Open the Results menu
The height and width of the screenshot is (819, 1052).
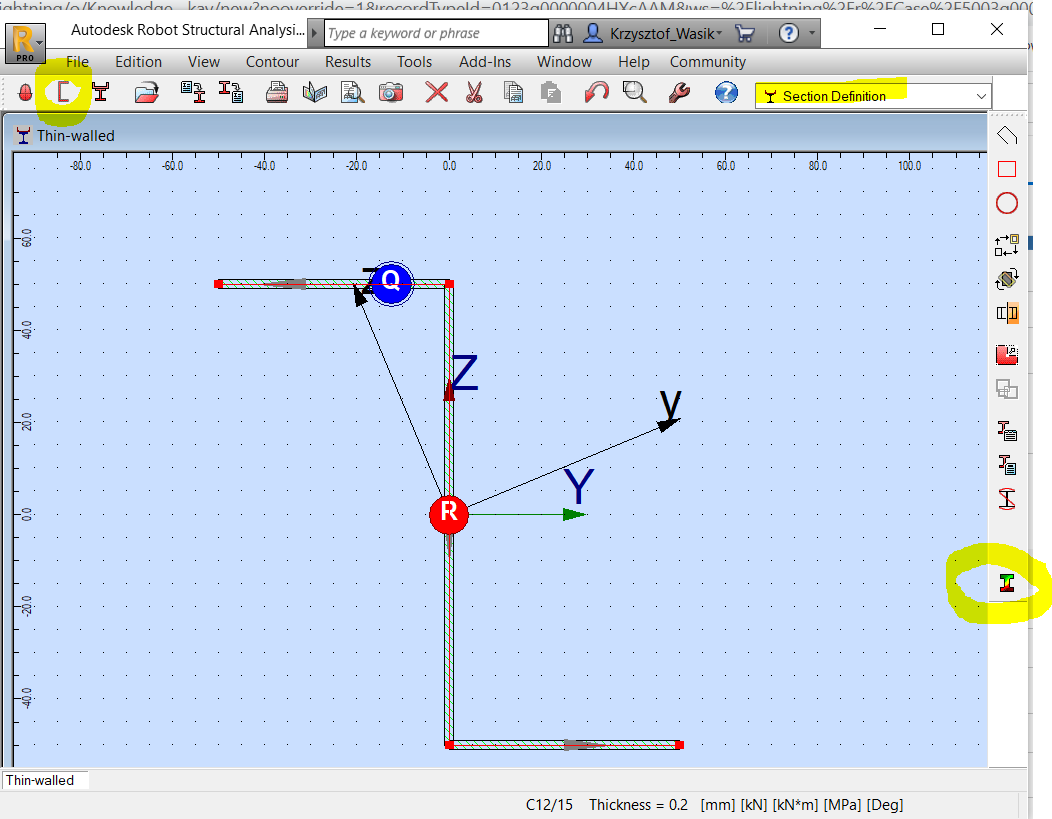coord(347,61)
